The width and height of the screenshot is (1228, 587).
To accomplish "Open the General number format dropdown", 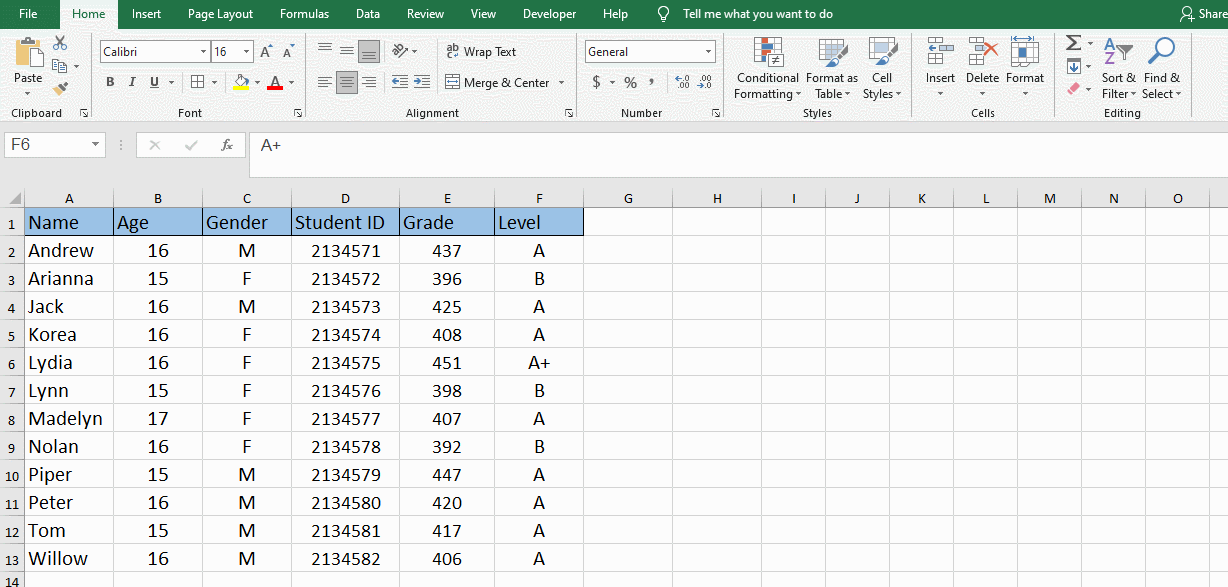I will click(709, 52).
